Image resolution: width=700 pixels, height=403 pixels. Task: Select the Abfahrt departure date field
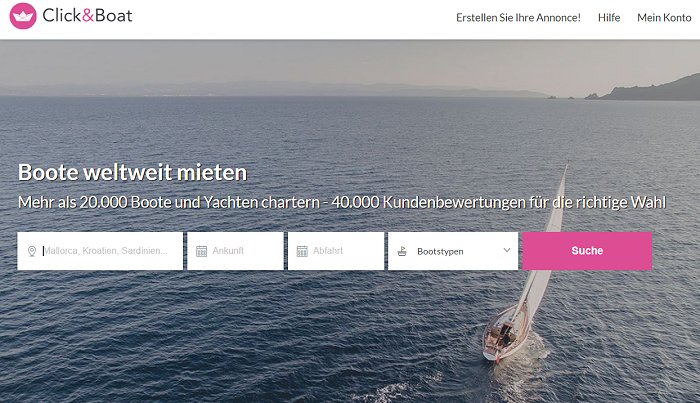click(x=336, y=251)
